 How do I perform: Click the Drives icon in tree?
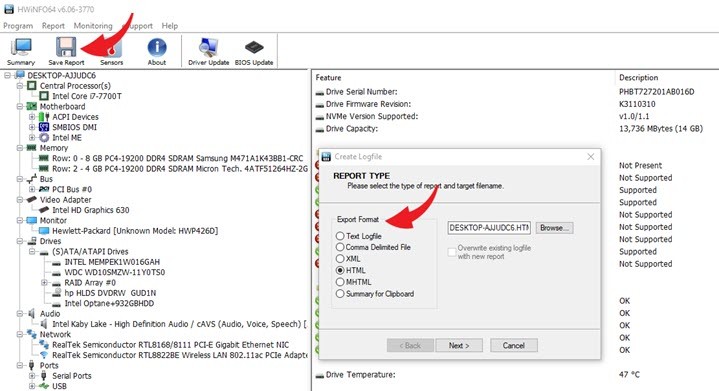[x=32, y=241]
